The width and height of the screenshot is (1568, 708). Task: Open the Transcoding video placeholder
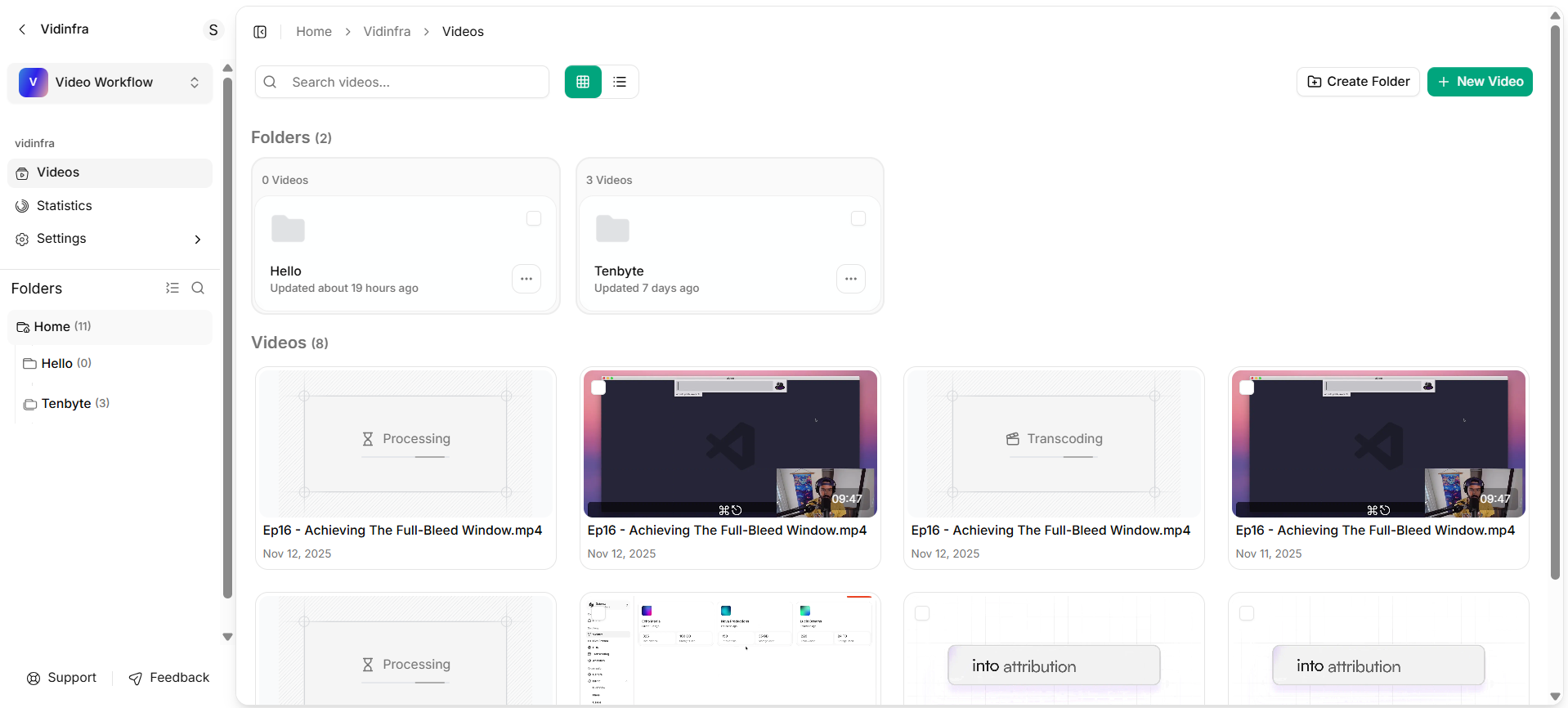tap(1054, 444)
